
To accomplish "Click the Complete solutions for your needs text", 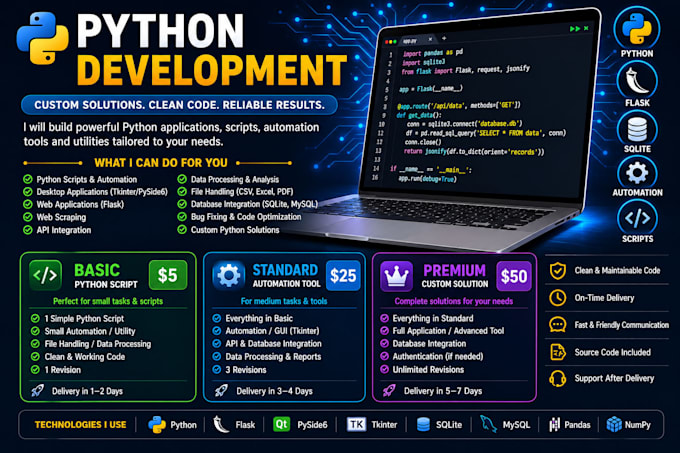I will click(x=454, y=301).
